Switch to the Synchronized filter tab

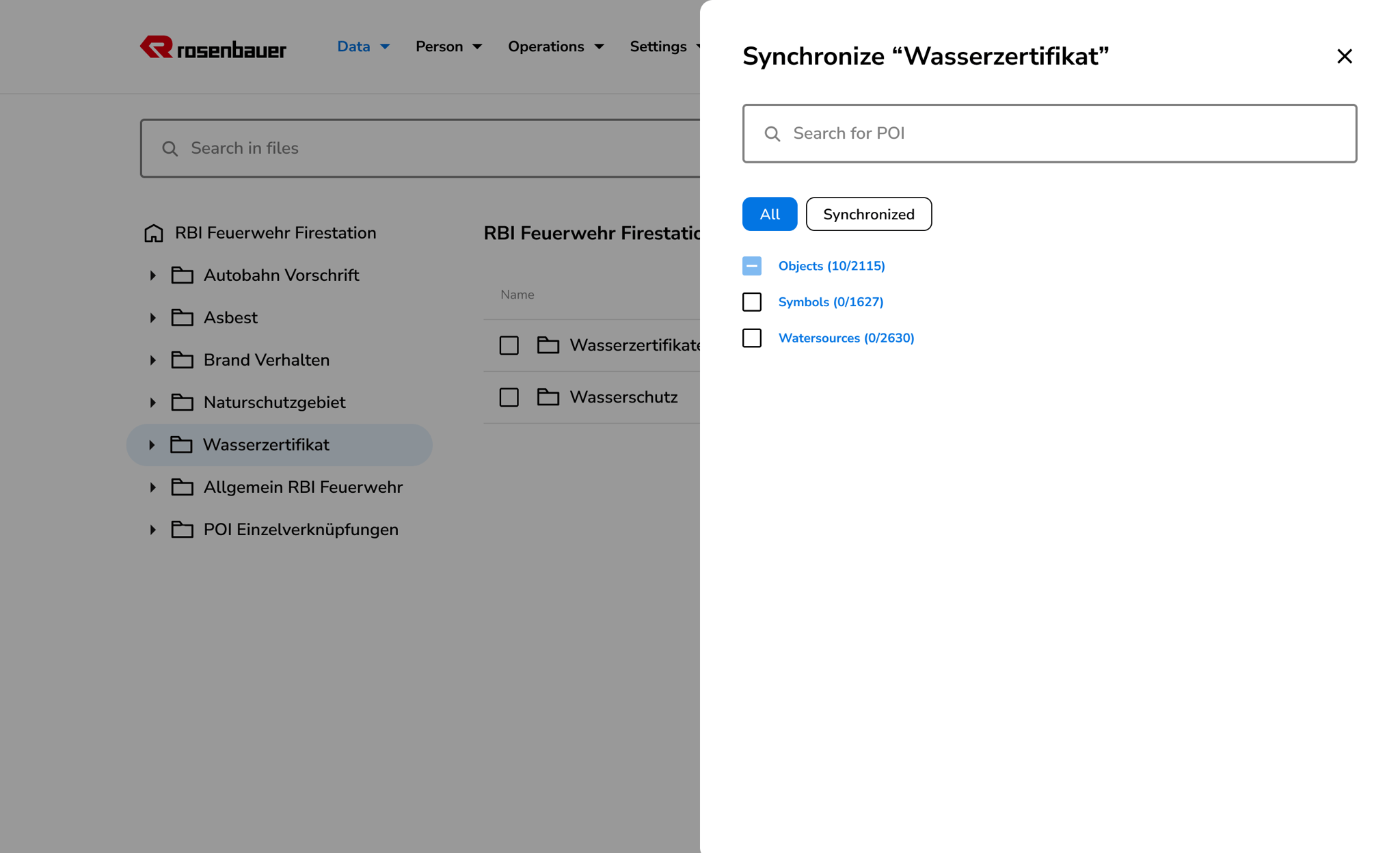(869, 214)
